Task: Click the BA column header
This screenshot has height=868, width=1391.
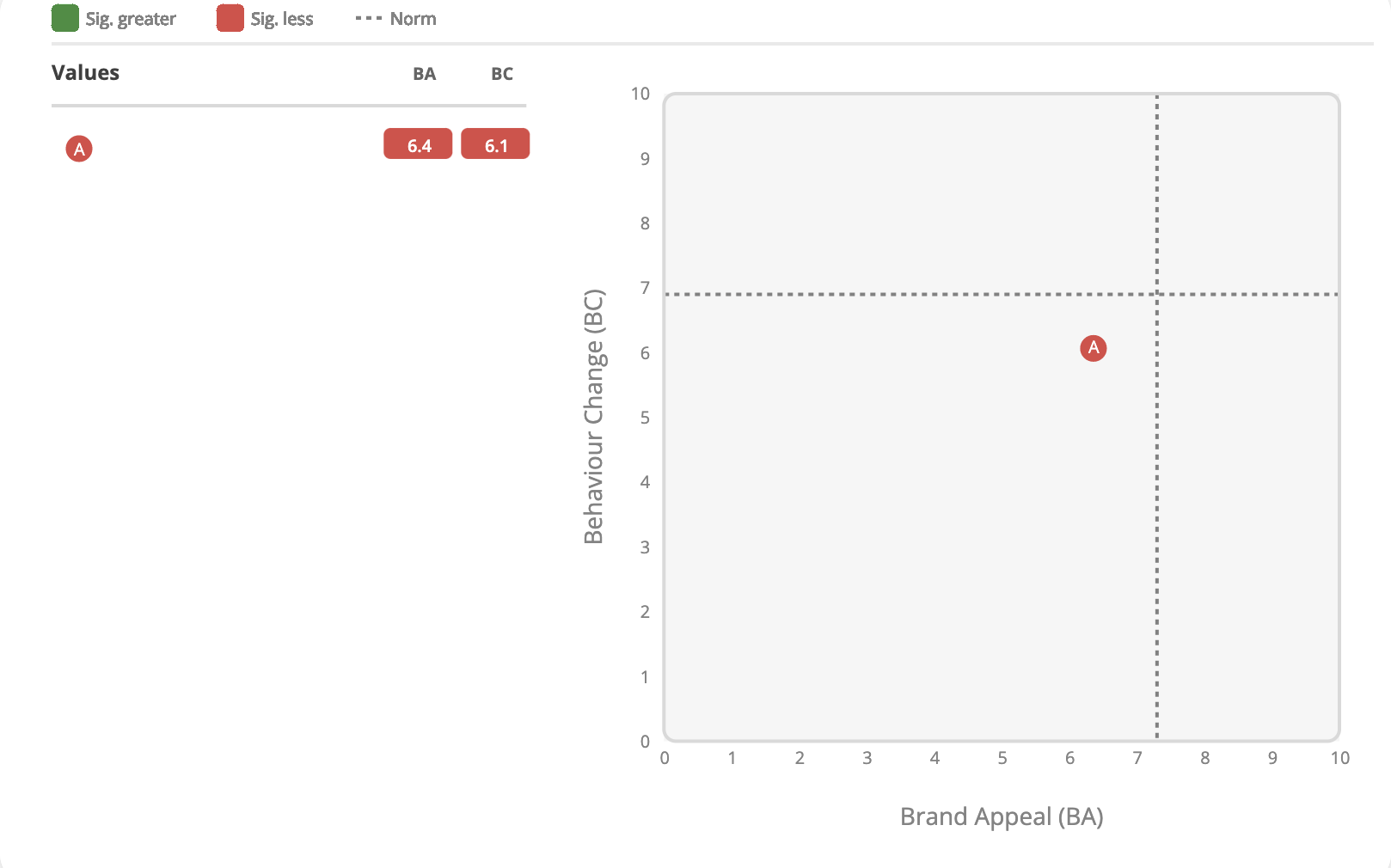Action: (x=424, y=74)
